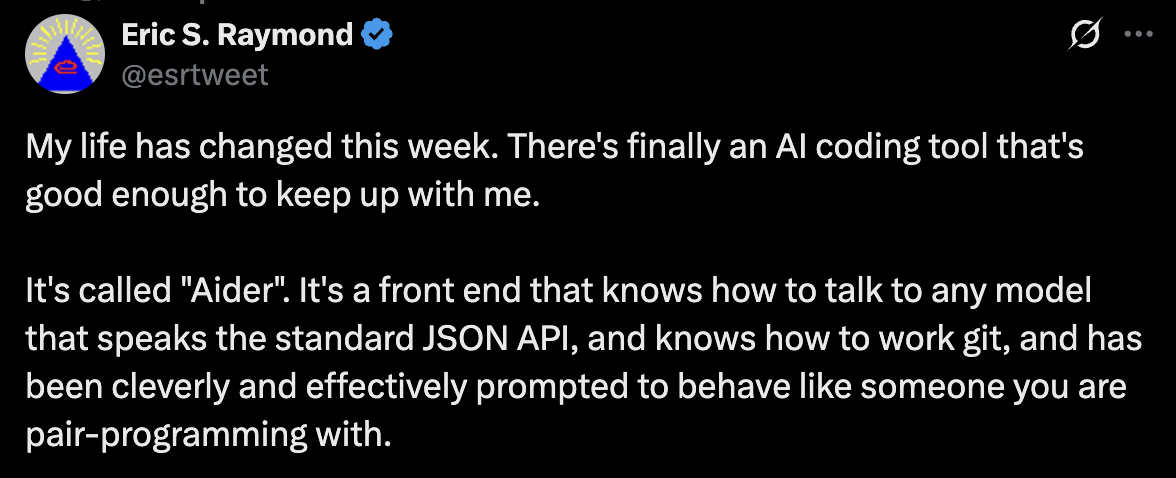The image size is (1176, 478).
Task: Open the three-dot More options menu
Action: [x=1139, y=35]
